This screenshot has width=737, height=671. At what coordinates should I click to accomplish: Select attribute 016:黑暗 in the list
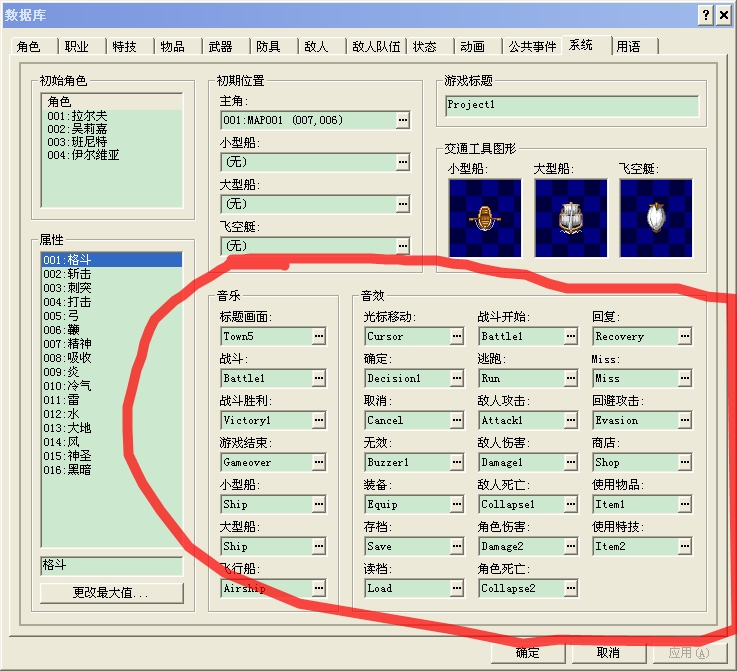112,470
